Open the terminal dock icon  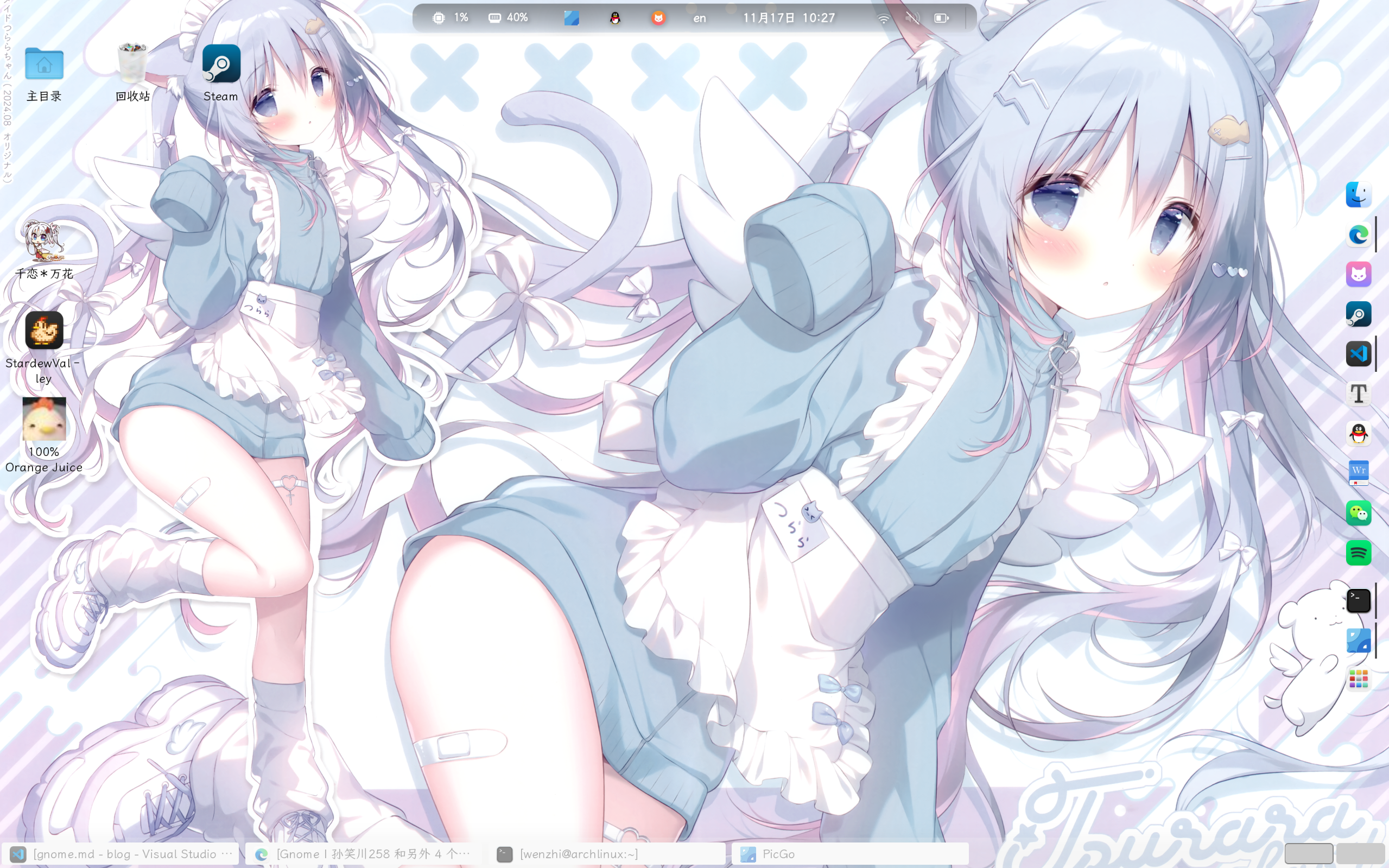coord(1358,600)
